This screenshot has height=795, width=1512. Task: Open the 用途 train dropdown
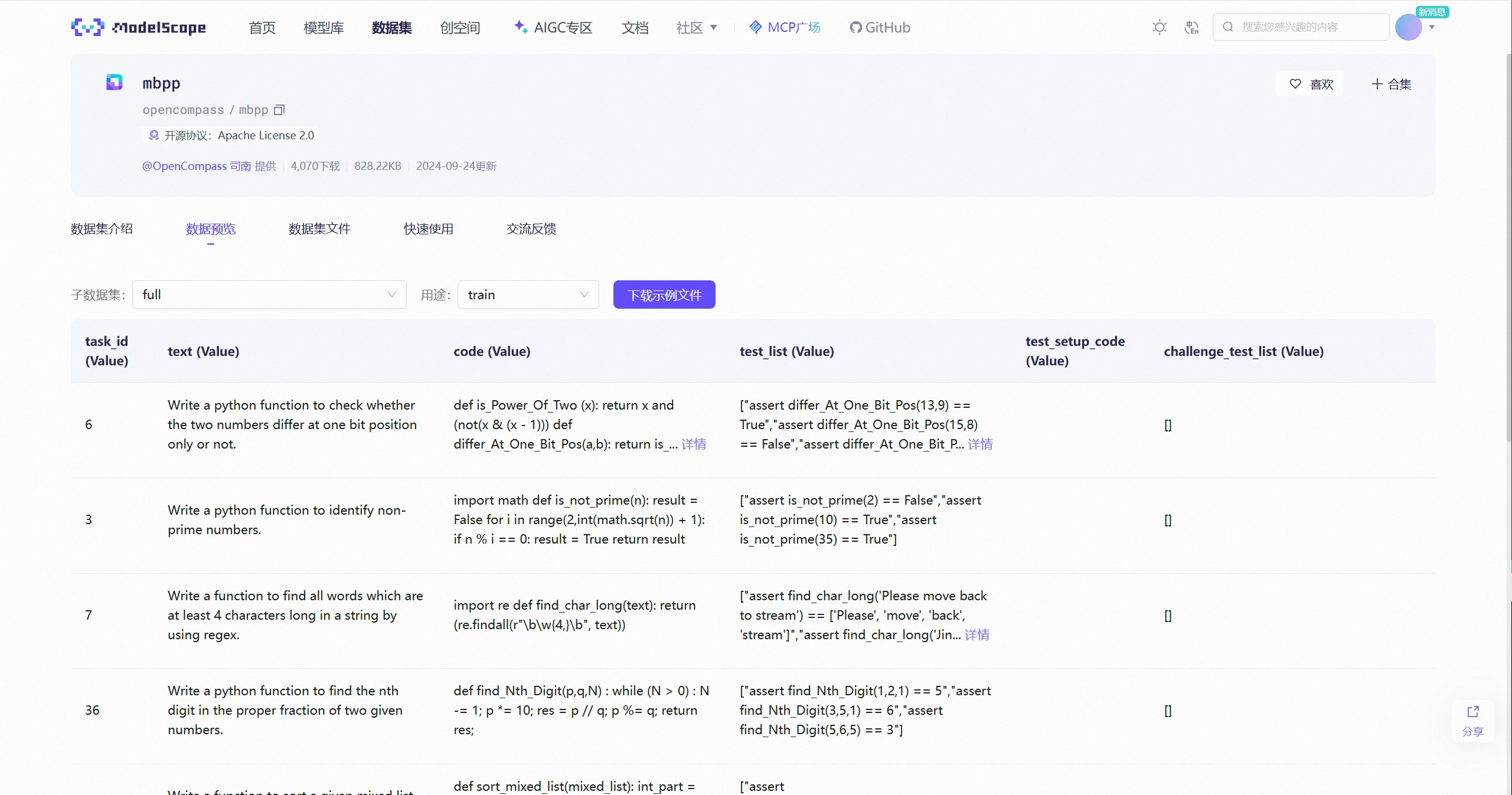528,295
